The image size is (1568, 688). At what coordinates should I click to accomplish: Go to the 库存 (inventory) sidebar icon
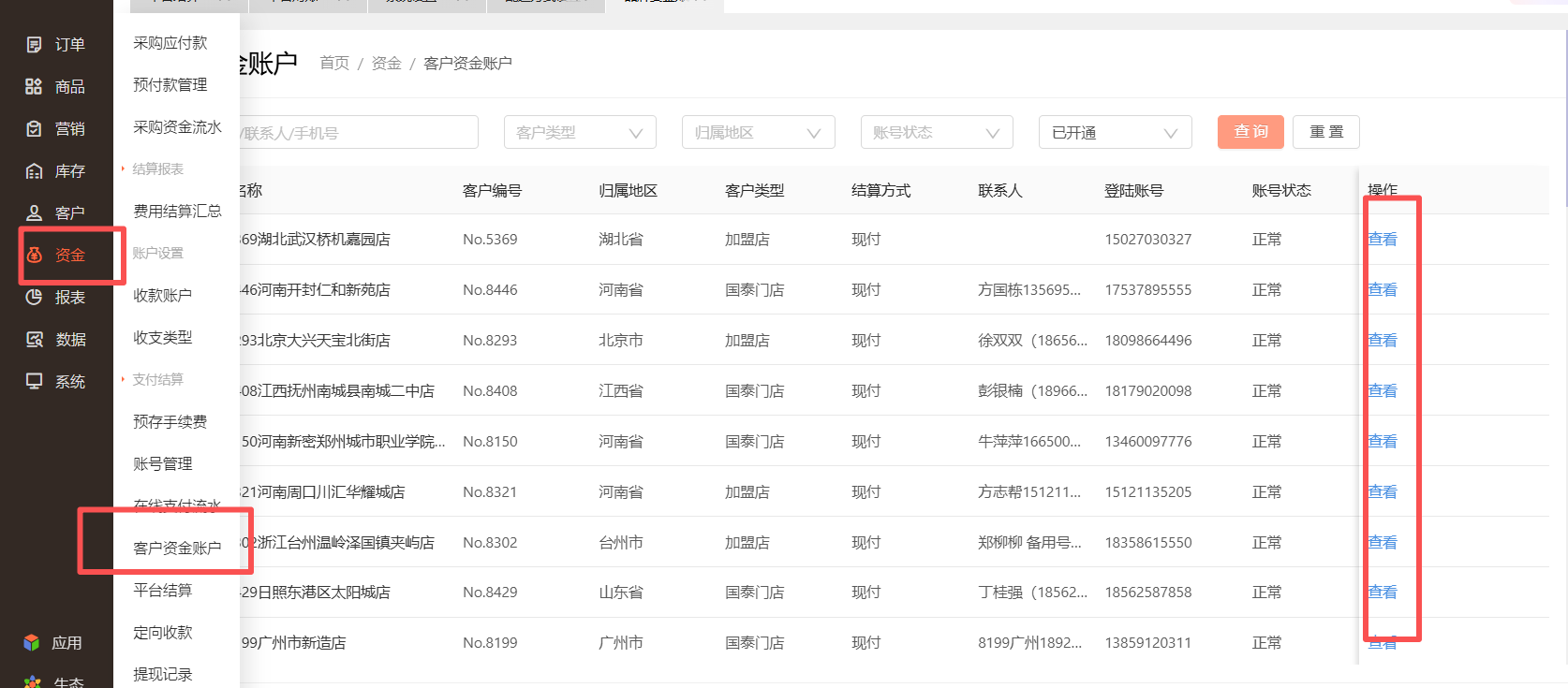[34, 170]
